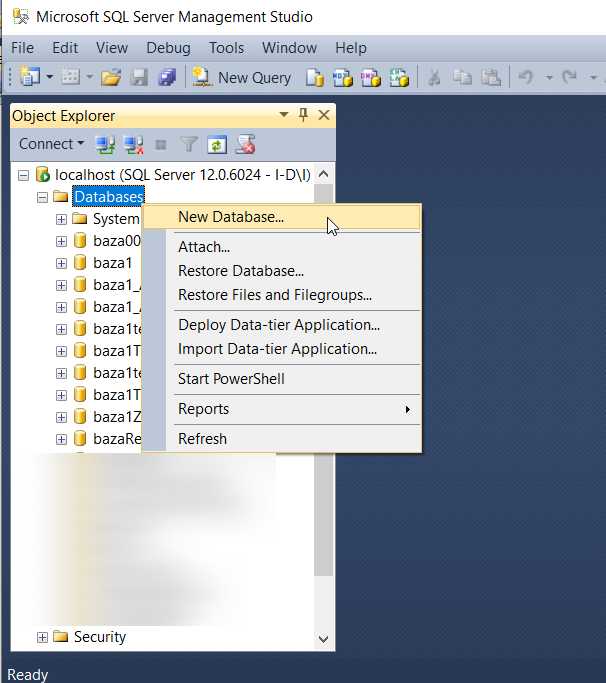Expand the baza1 database node
The height and width of the screenshot is (683, 606).
(x=61, y=263)
